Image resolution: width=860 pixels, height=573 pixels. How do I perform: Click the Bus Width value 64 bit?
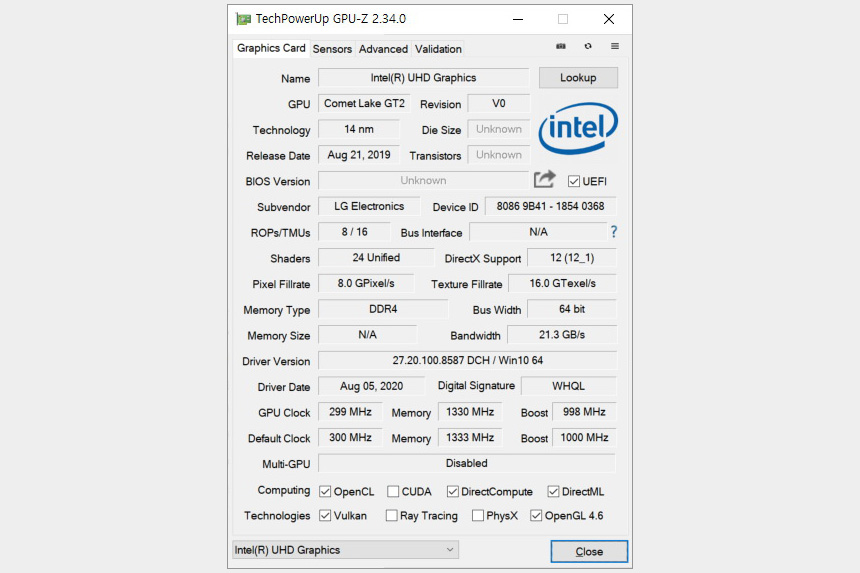click(x=572, y=309)
